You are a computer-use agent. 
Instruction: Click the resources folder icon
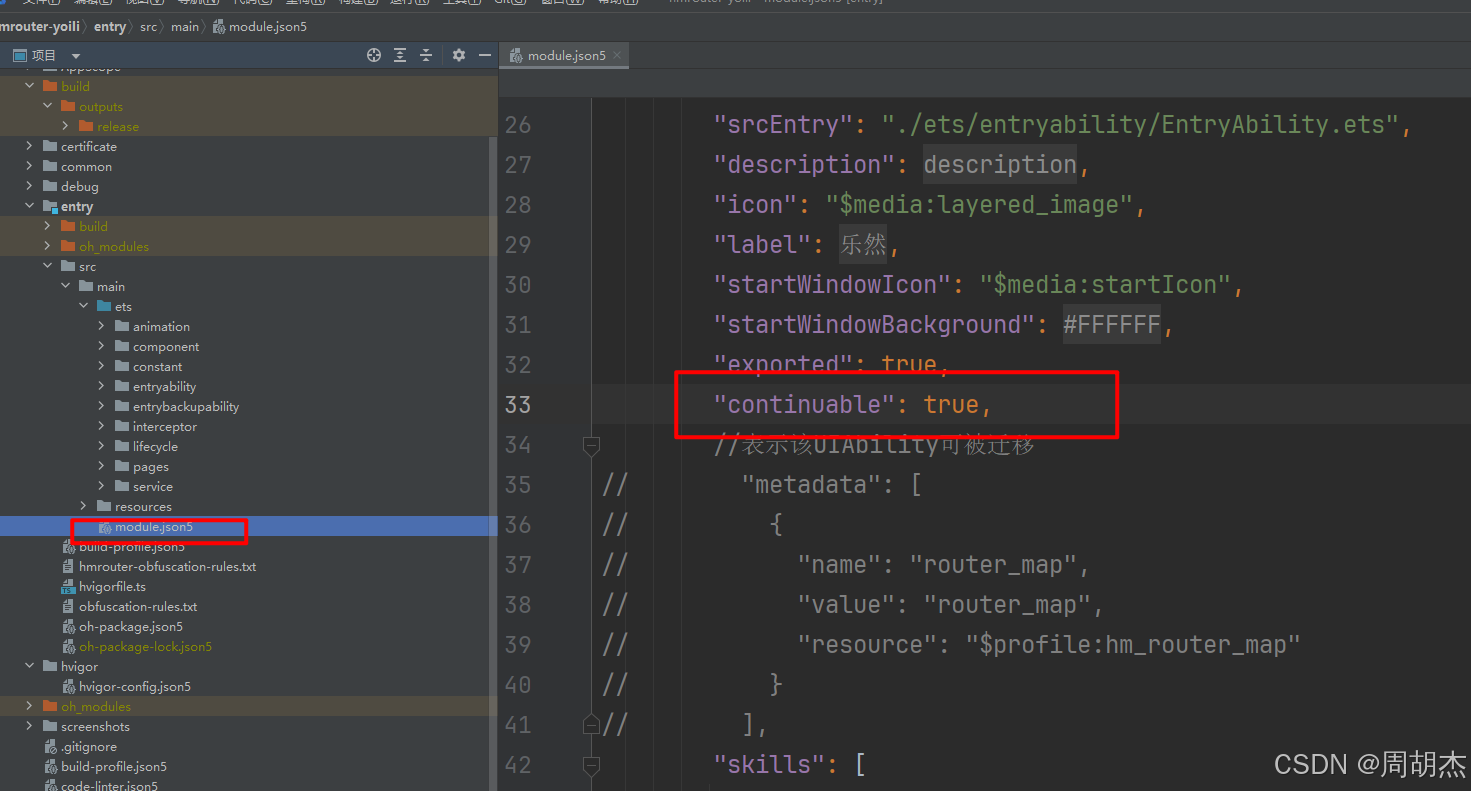tap(104, 506)
